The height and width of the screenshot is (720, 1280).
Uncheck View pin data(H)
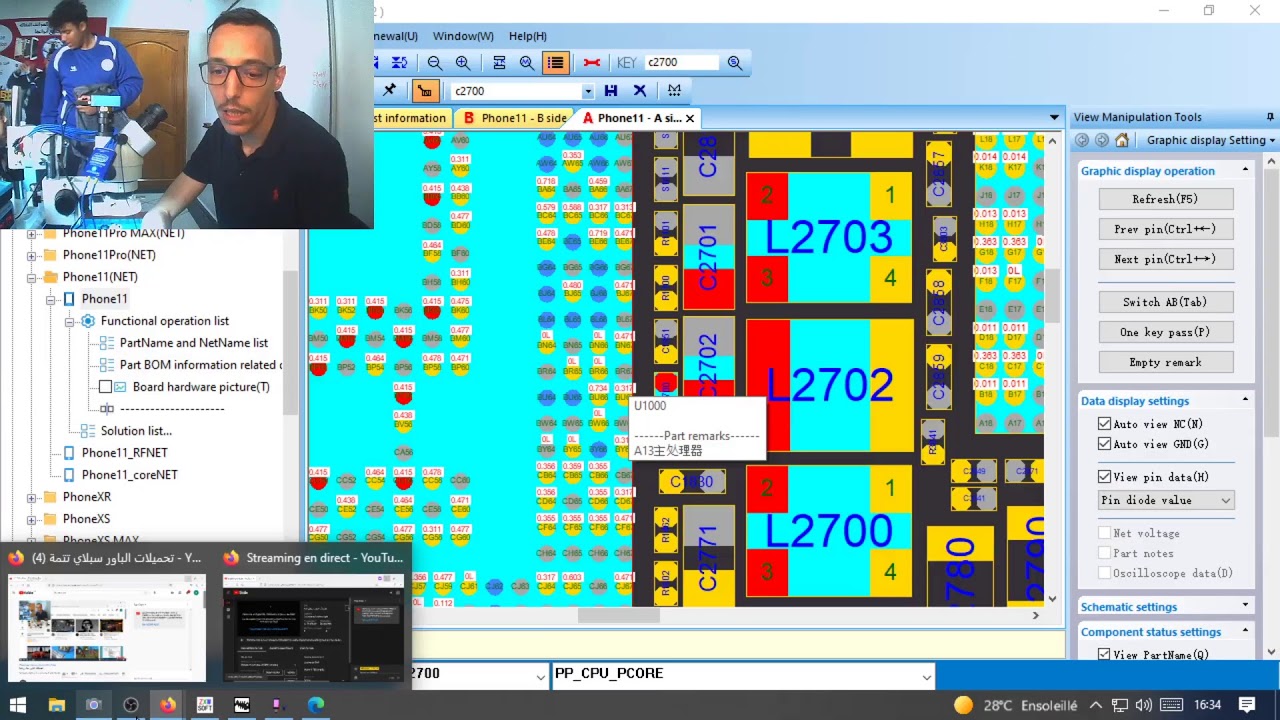(1104, 477)
